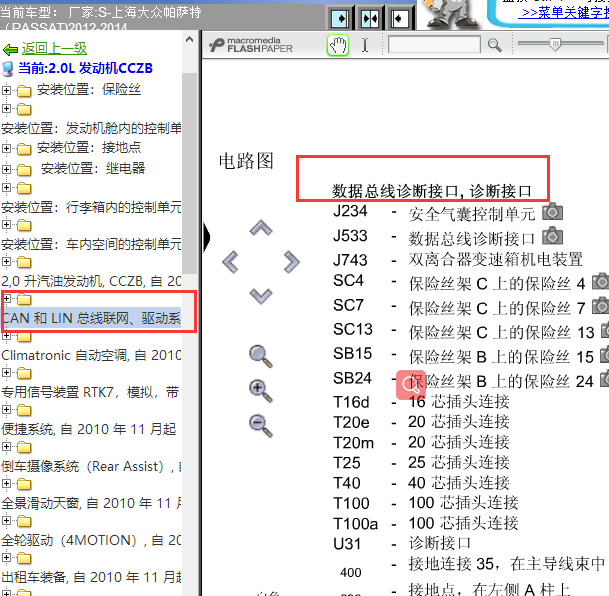Click the black pane-collapse triangle on divider
The height and width of the screenshot is (596, 609).
click(207, 237)
